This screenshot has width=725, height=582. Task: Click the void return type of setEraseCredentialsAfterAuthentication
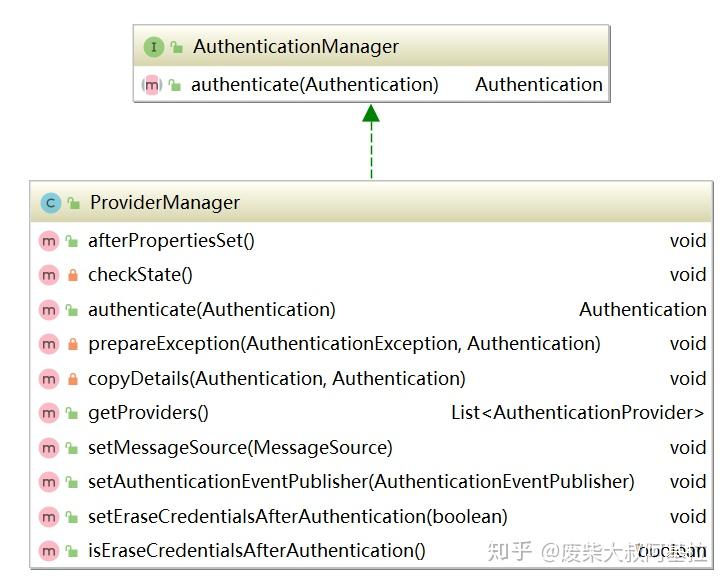688,517
